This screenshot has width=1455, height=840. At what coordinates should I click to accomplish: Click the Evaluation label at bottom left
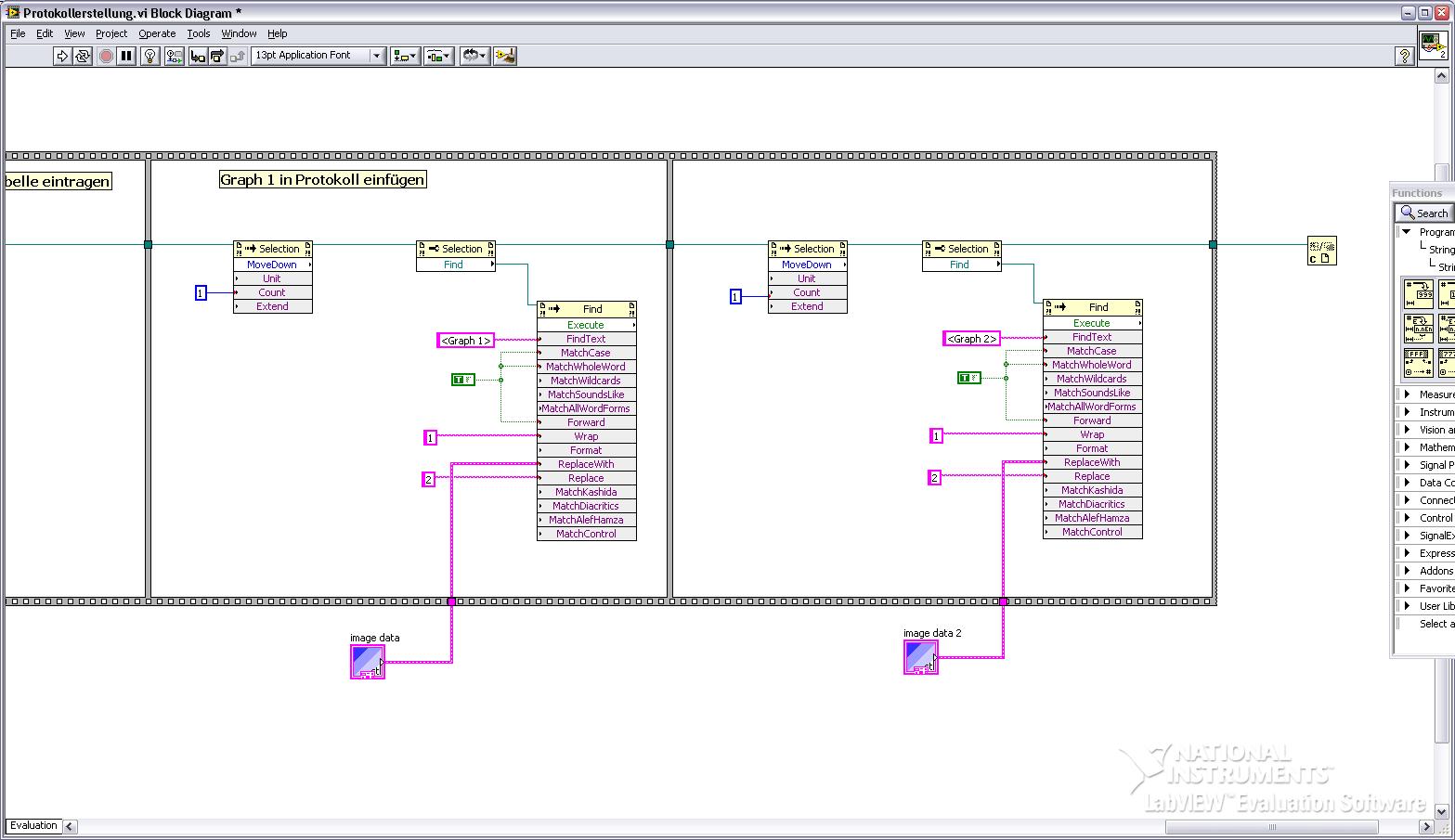tap(33, 825)
